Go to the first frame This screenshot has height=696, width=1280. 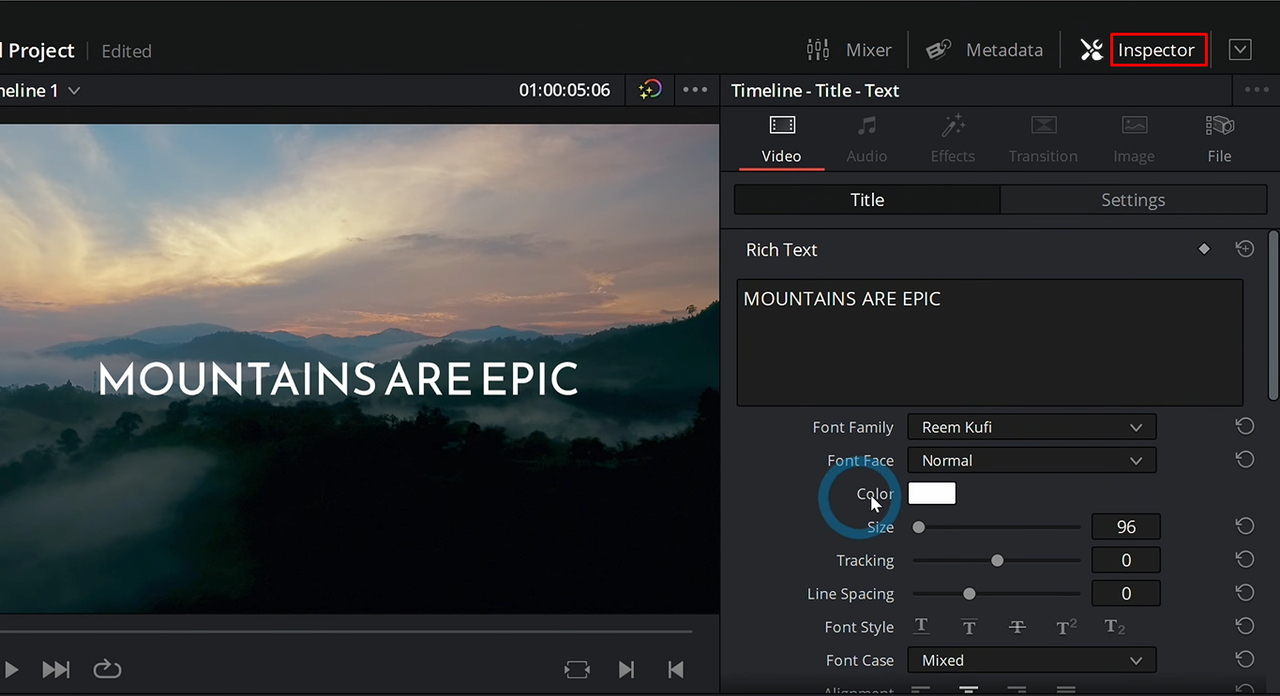click(x=675, y=669)
